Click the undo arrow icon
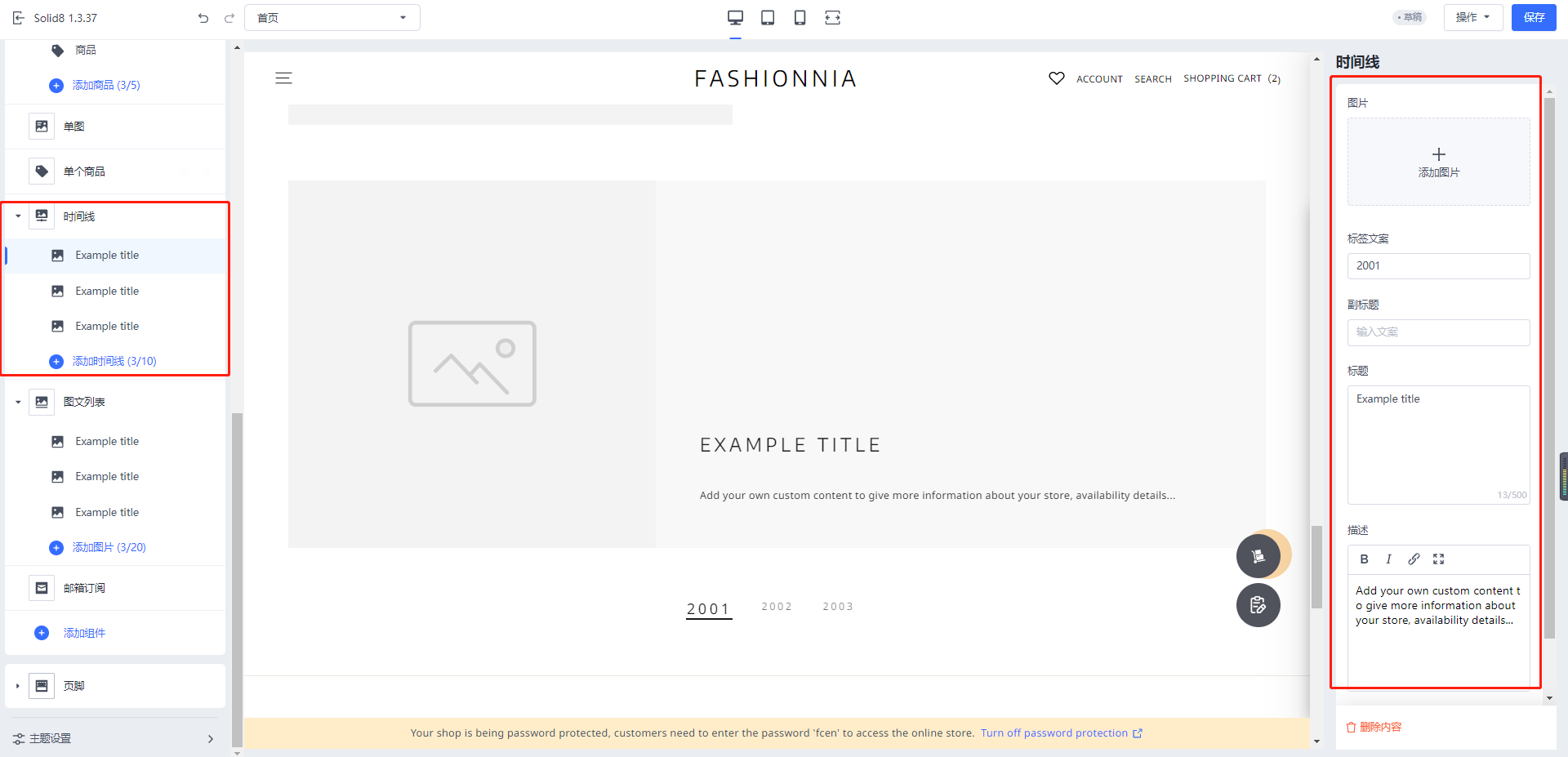Image resolution: width=1568 pixels, height=757 pixels. (203, 18)
